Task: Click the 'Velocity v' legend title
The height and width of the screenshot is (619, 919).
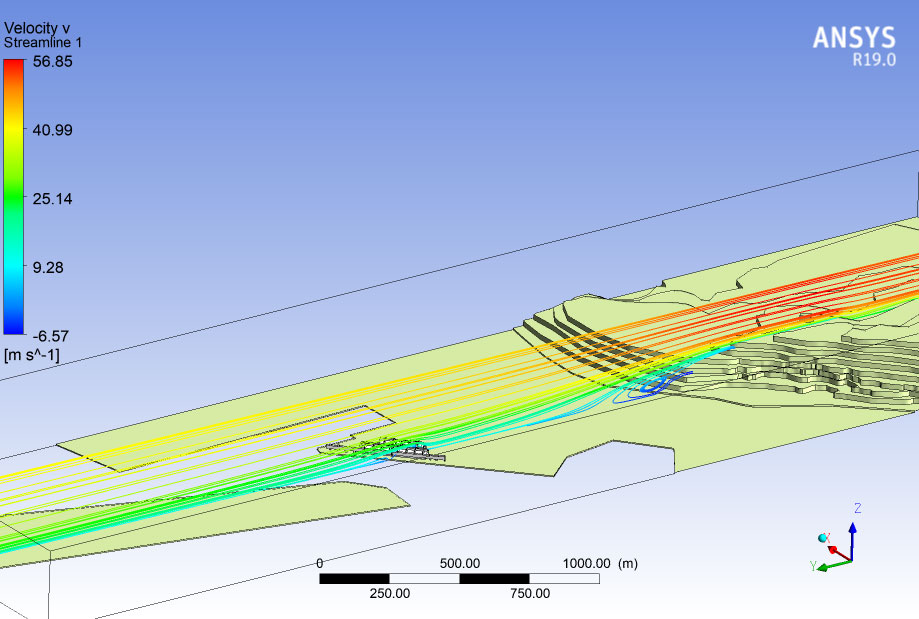Action: pos(37,28)
